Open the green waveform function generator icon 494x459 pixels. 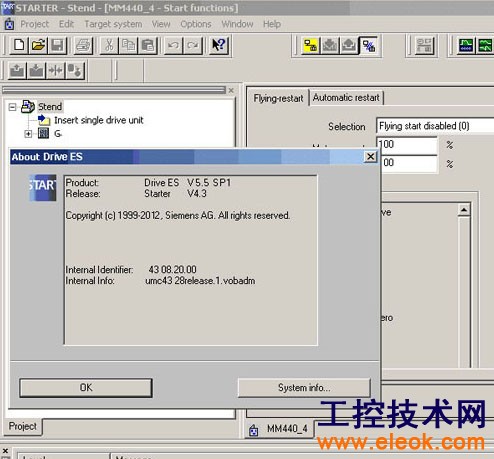point(485,45)
